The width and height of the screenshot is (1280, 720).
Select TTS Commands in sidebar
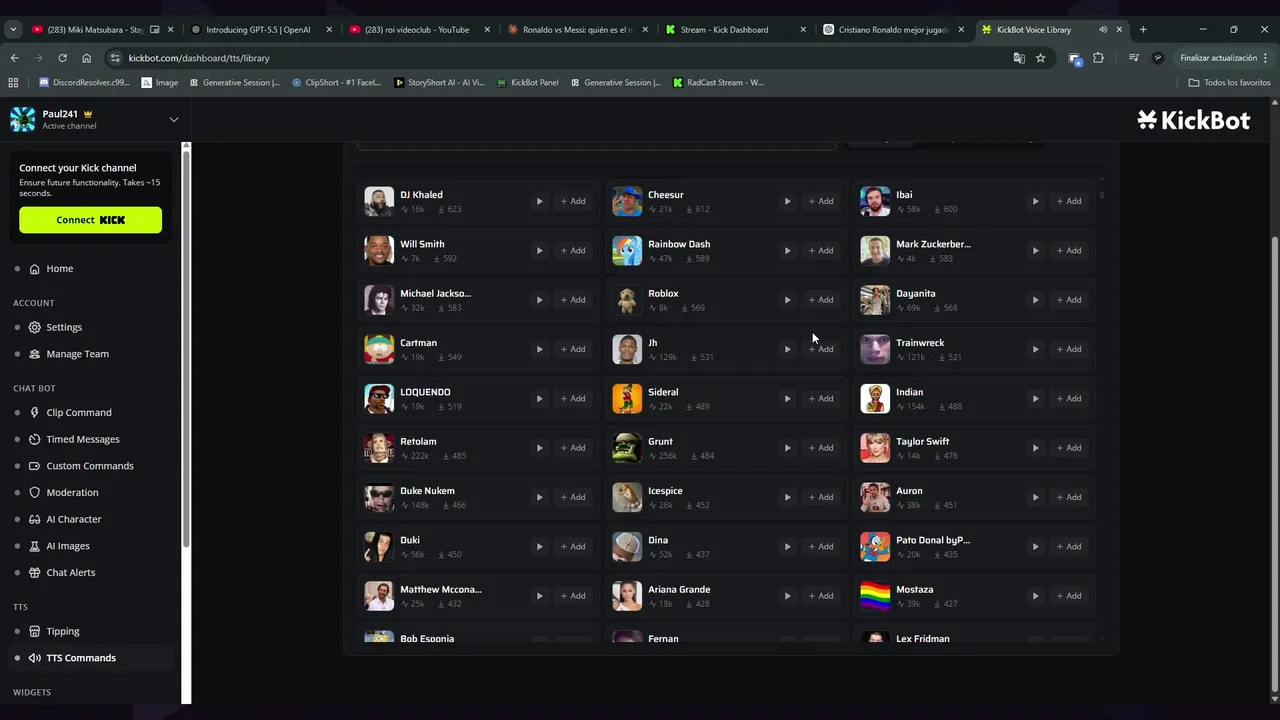[92, 658]
